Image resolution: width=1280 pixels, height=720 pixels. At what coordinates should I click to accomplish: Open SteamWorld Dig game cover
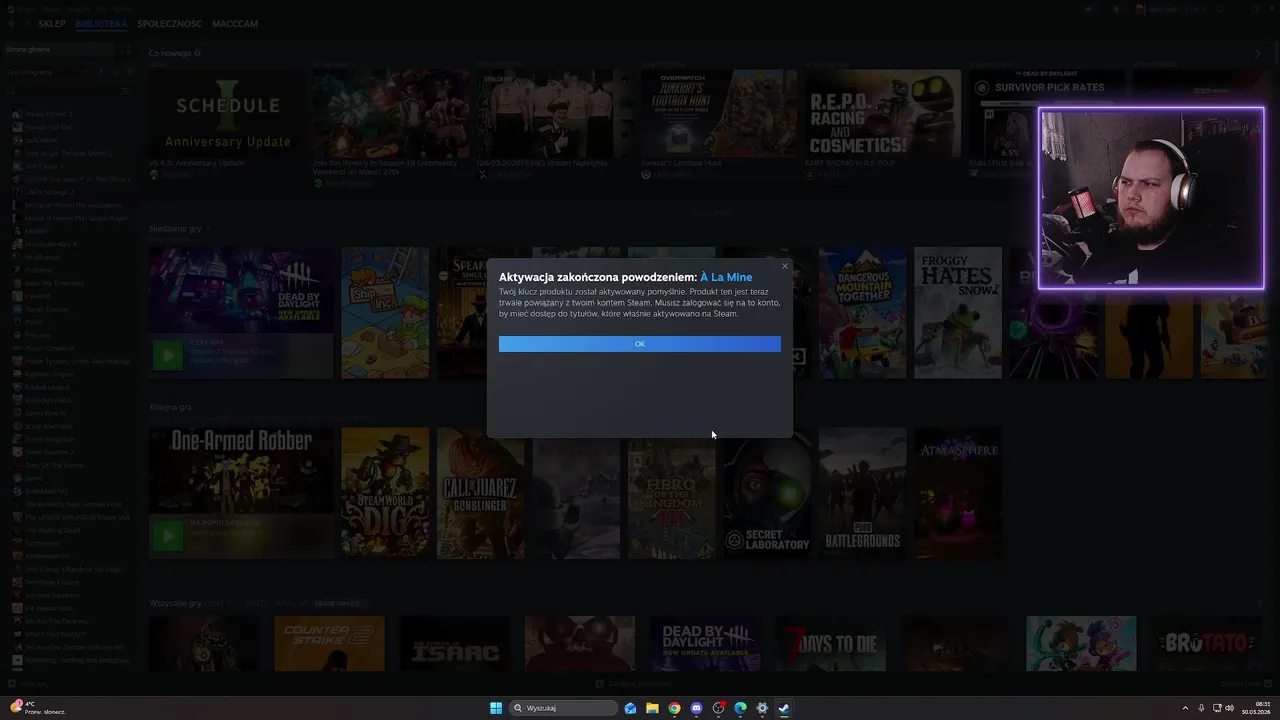coord(385,493)
